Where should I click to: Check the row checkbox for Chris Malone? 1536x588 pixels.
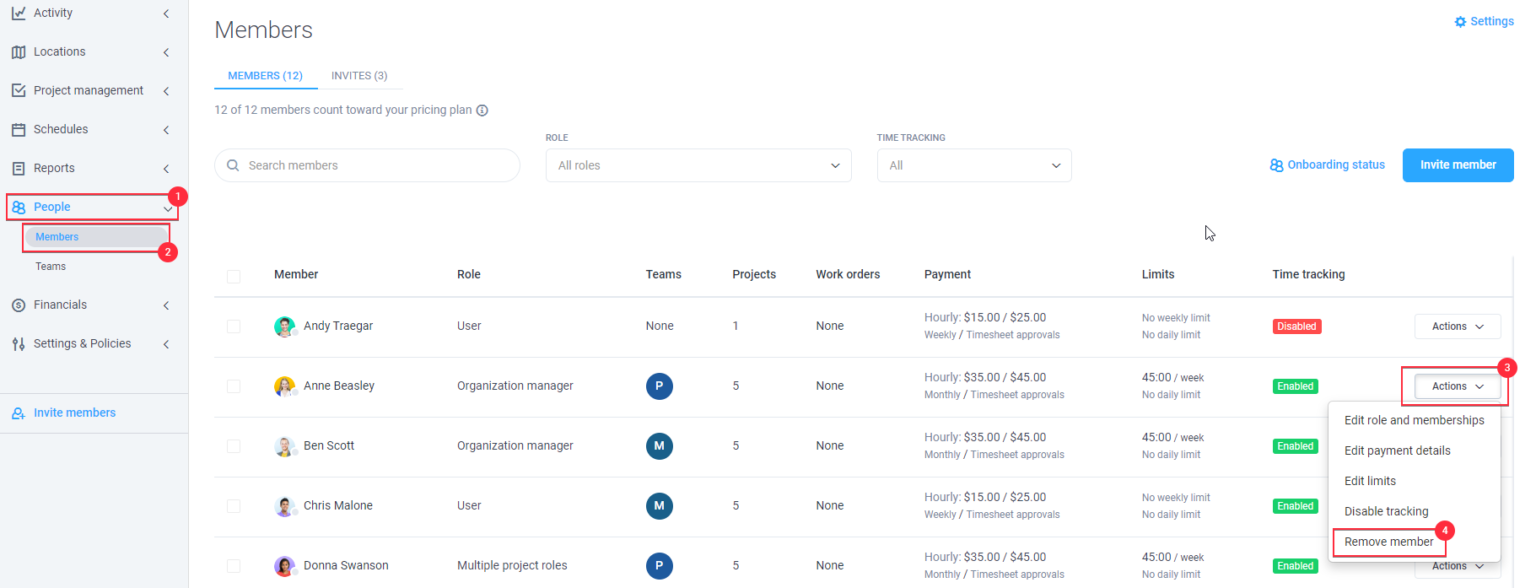click(x=233, y=505)
